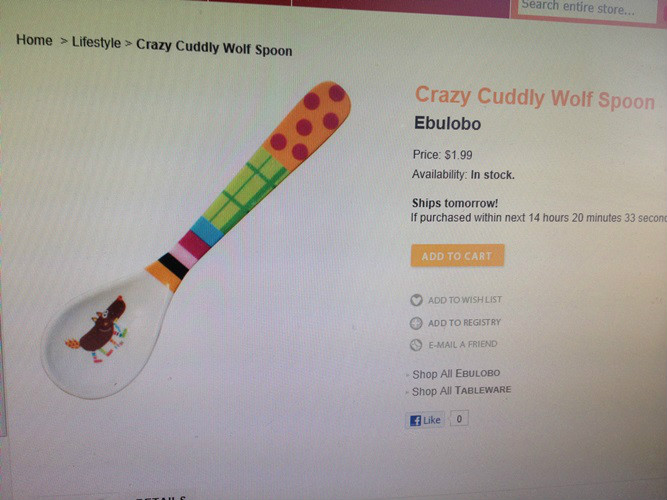This screenshot has width=667, height=500.
Task: Click the heart icon beside Add to Wish List
Action: pyautogui.click(x=416, y=300)
